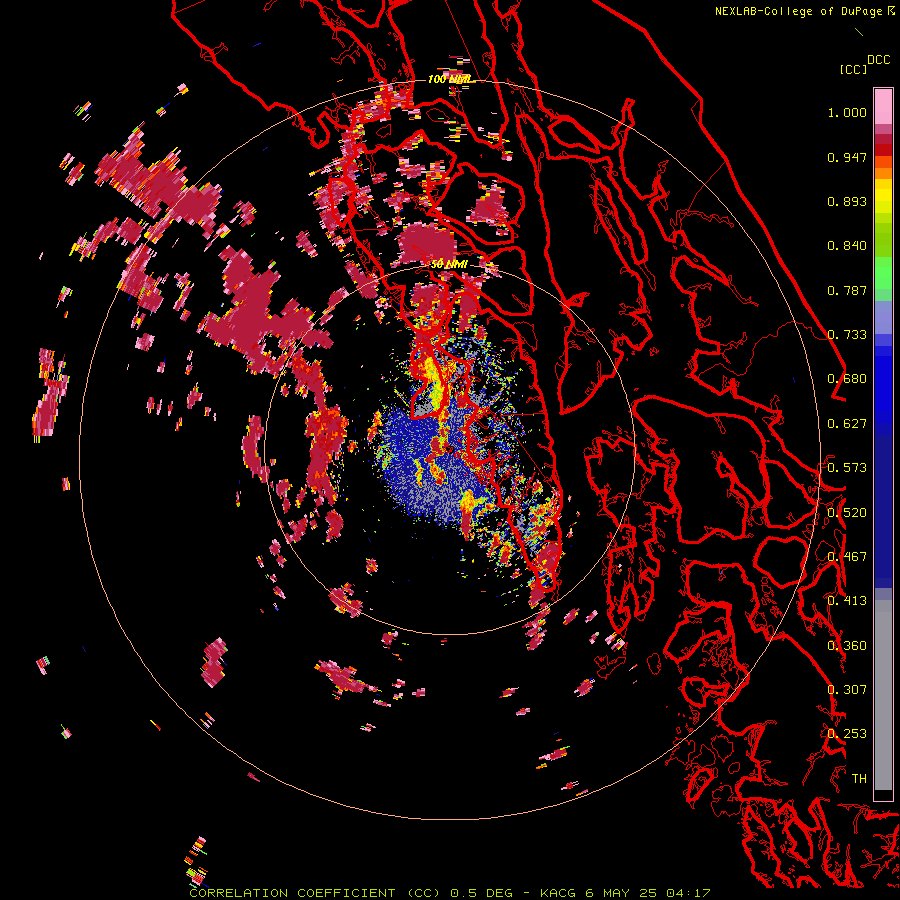Click the 0.787 scale label
This screenshot has height=900, width=900.
[847, 290]
